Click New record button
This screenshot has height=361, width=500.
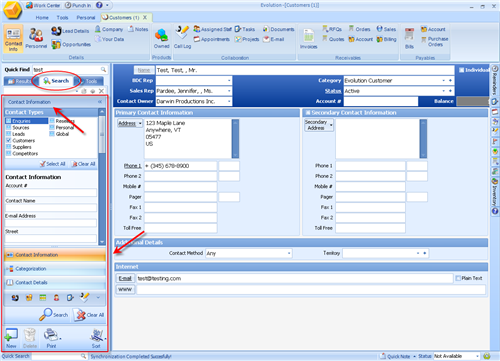(x=11, y=338)
